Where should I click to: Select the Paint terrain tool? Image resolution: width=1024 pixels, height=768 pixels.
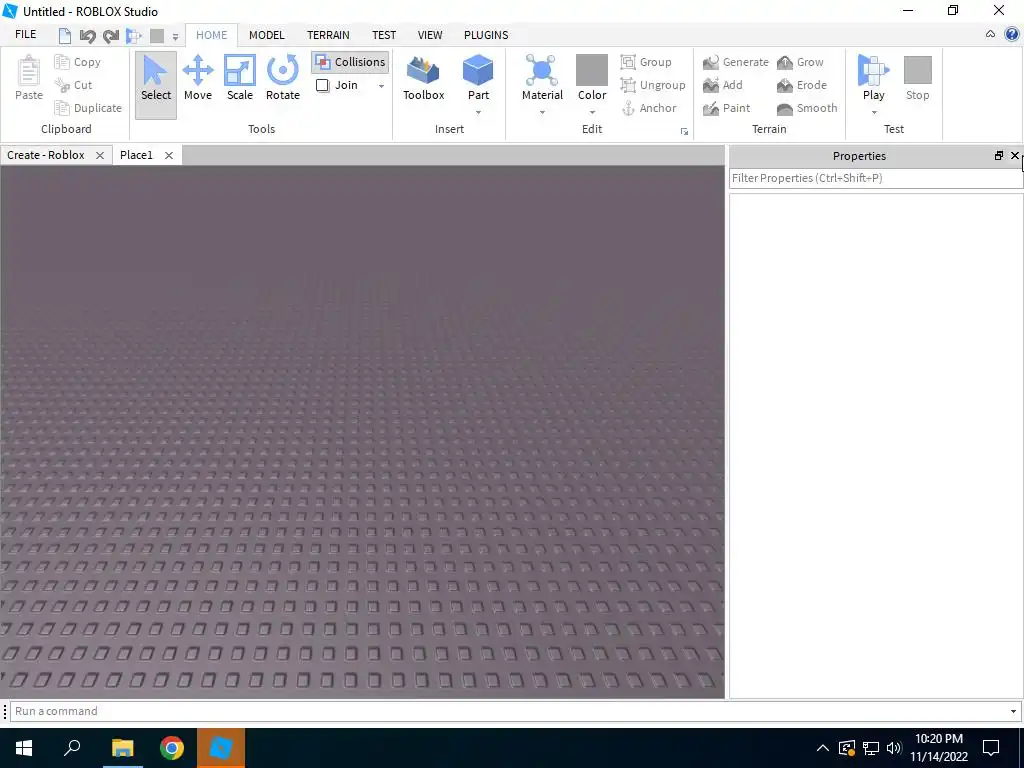(x=727, y=108)
